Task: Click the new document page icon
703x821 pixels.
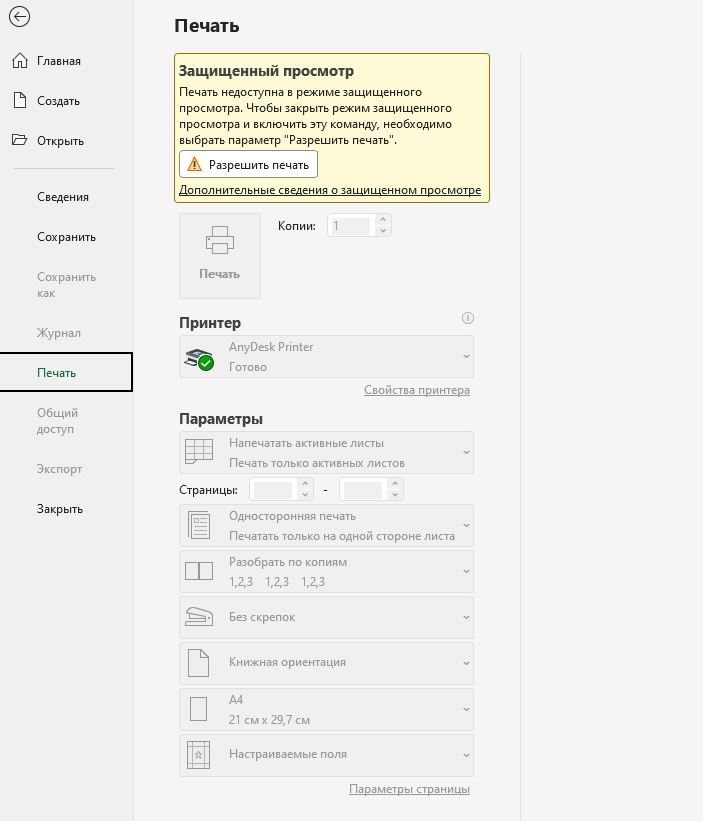Action: point(20,100)
